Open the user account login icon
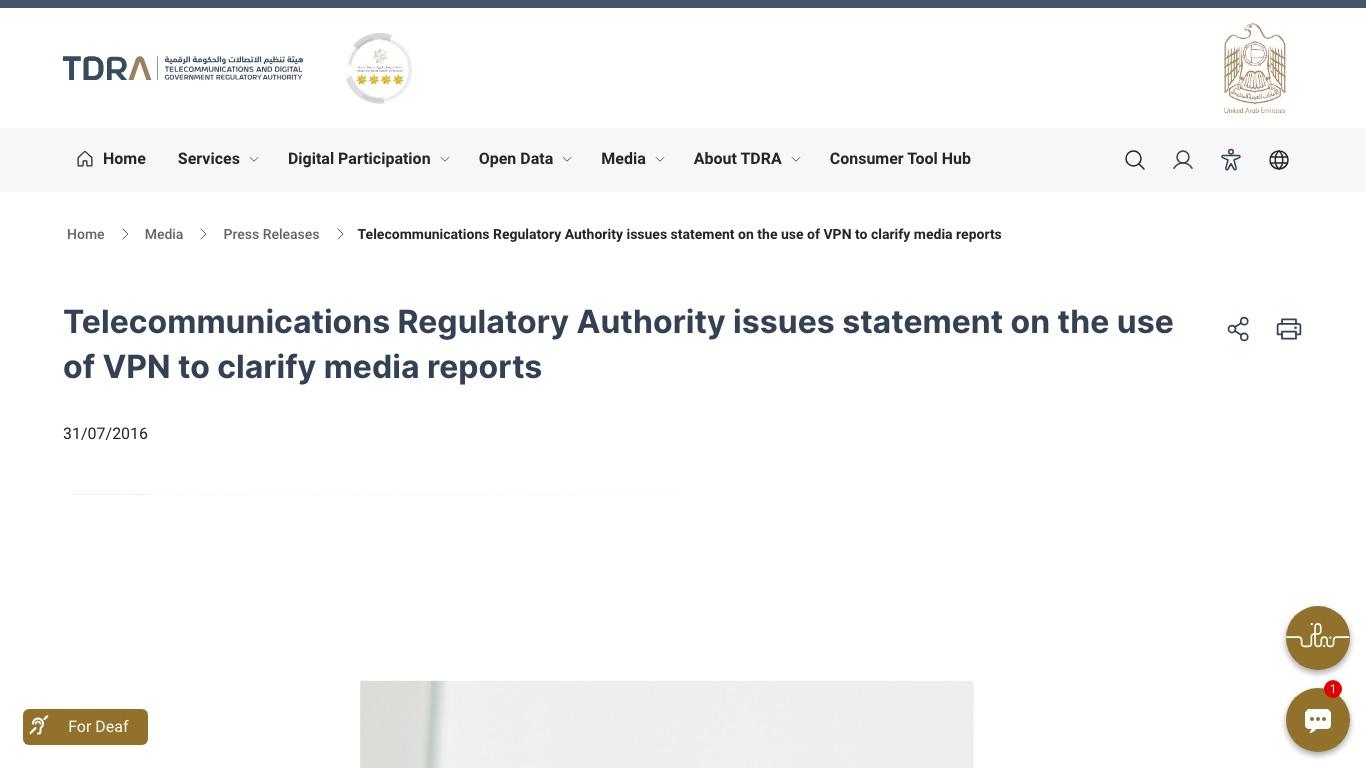 pos(1183,160)
